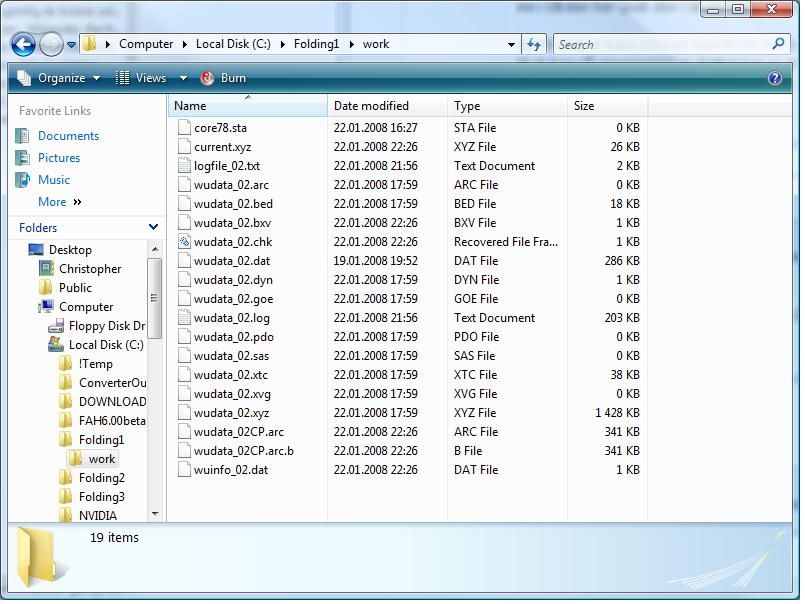Show More favorite links
The width and height of the screenshot is (805, 604).
click(x=60, y=202)
